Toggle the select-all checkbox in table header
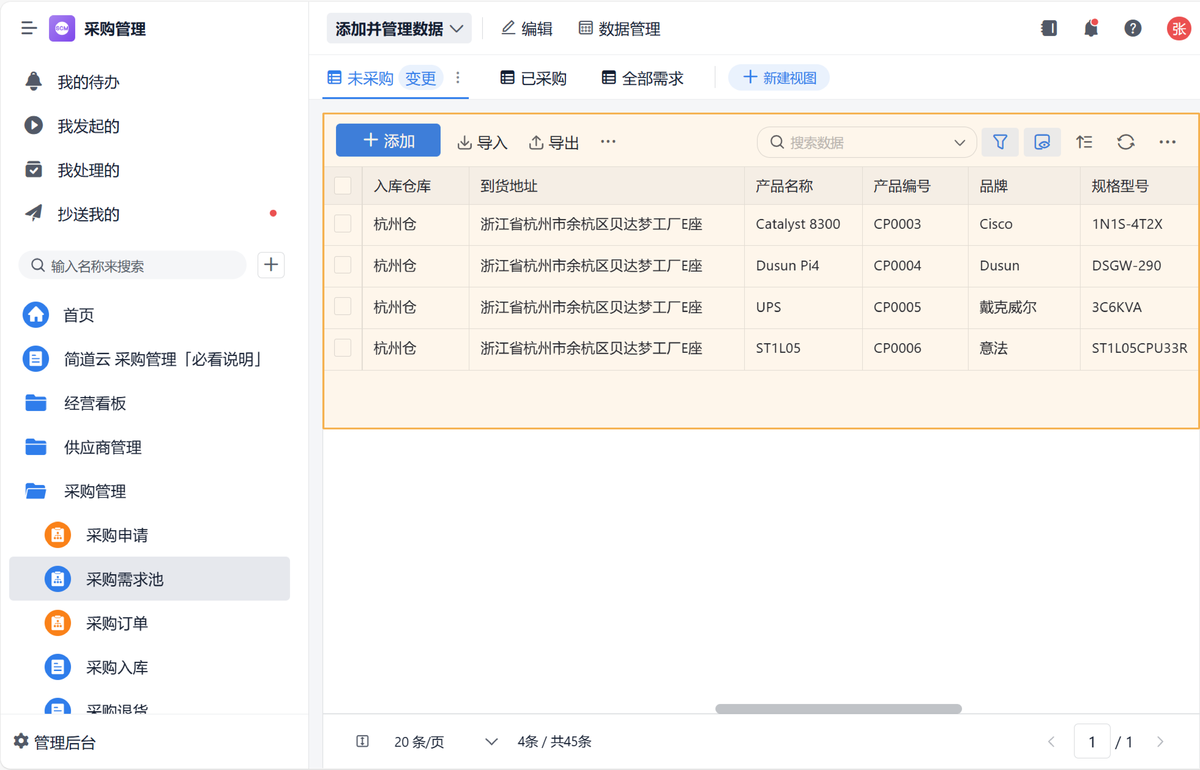 click(x=343, y=186)
